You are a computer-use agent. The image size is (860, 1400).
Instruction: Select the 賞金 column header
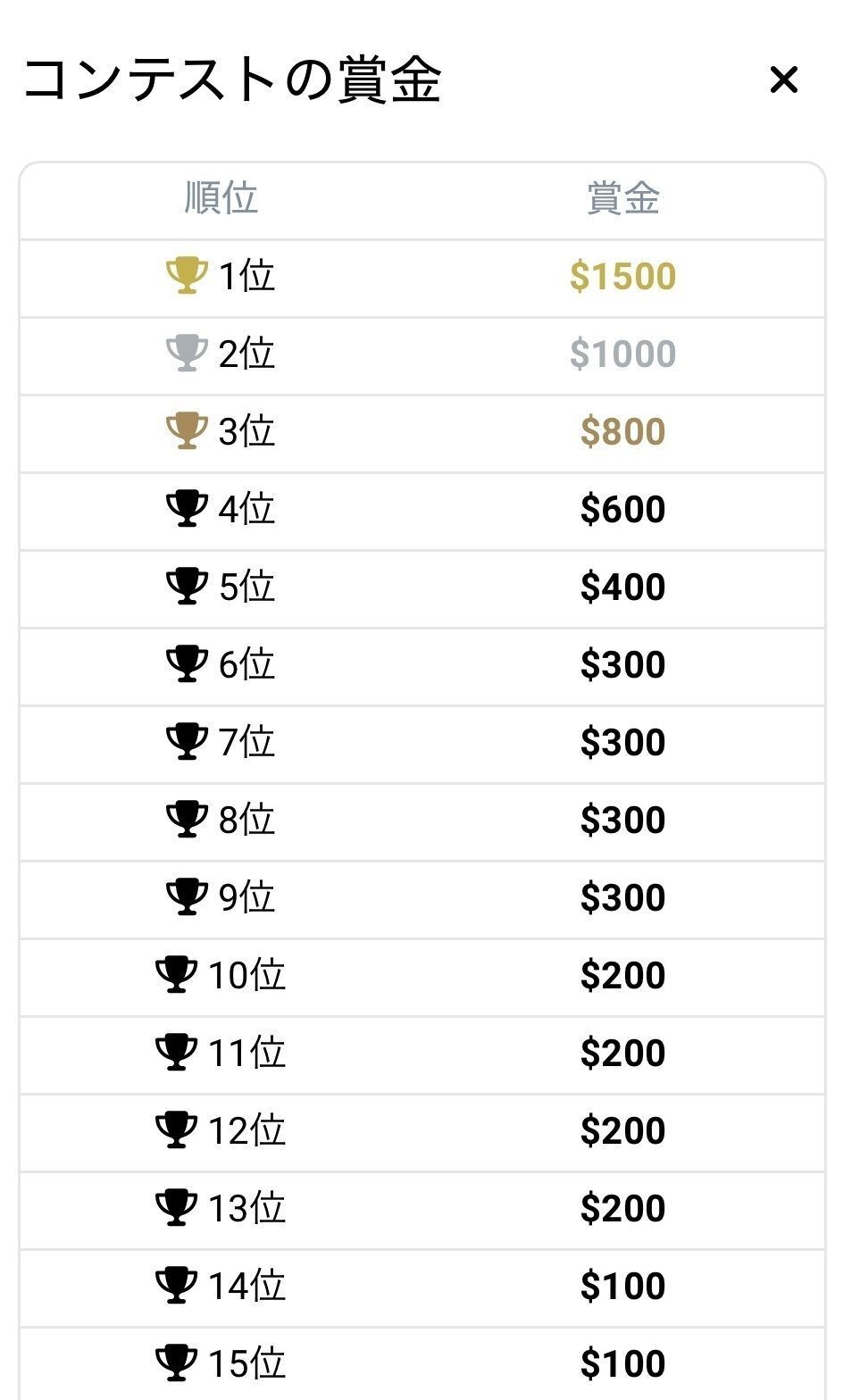[x=623, y=198]
